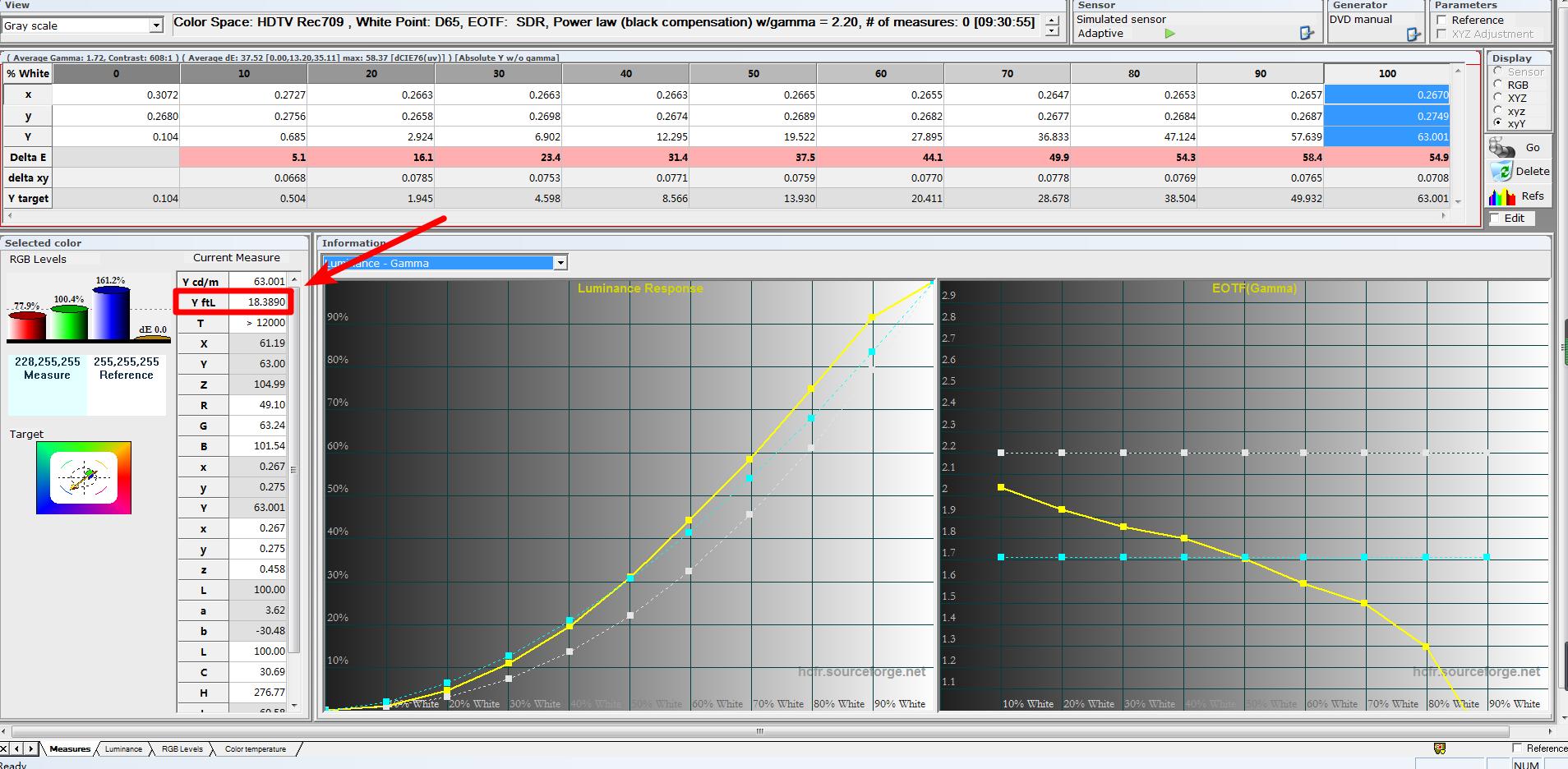Click delta xy cell 0.0708

[1387, 177]
